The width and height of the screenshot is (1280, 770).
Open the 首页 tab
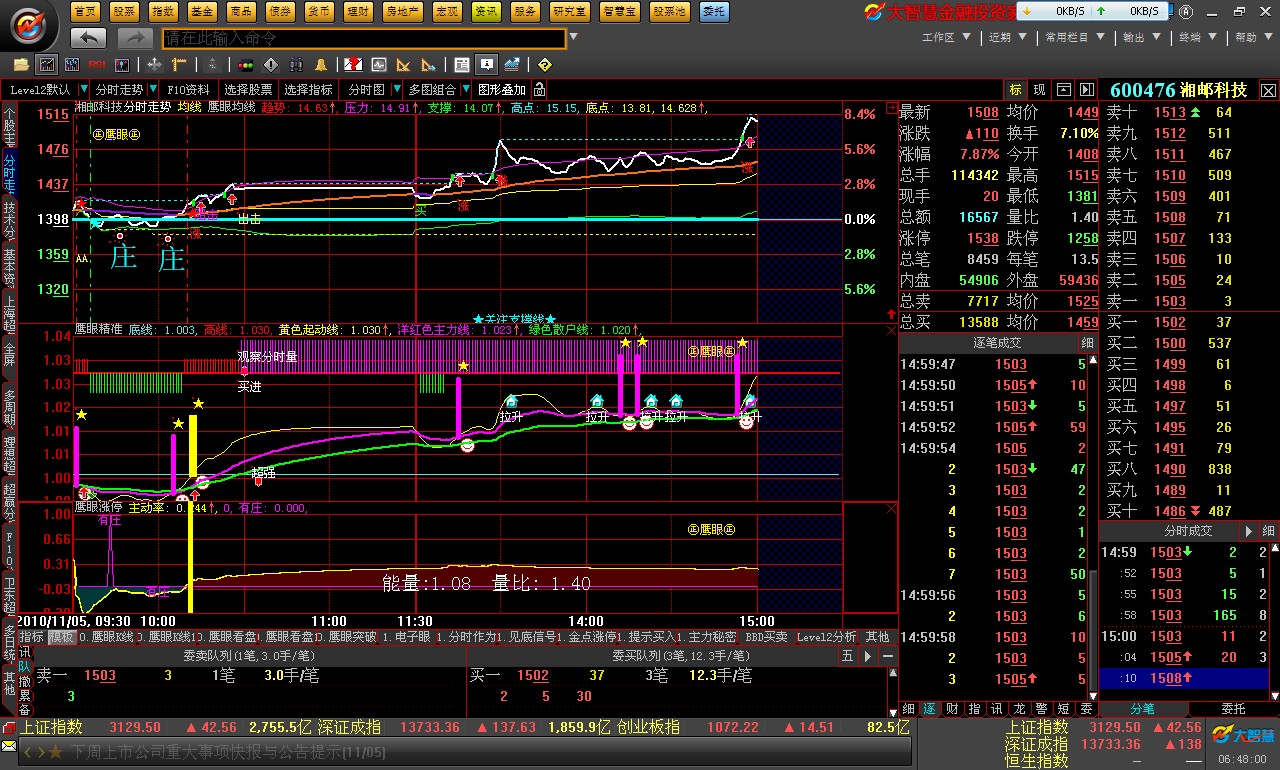(x=86, y=12)
